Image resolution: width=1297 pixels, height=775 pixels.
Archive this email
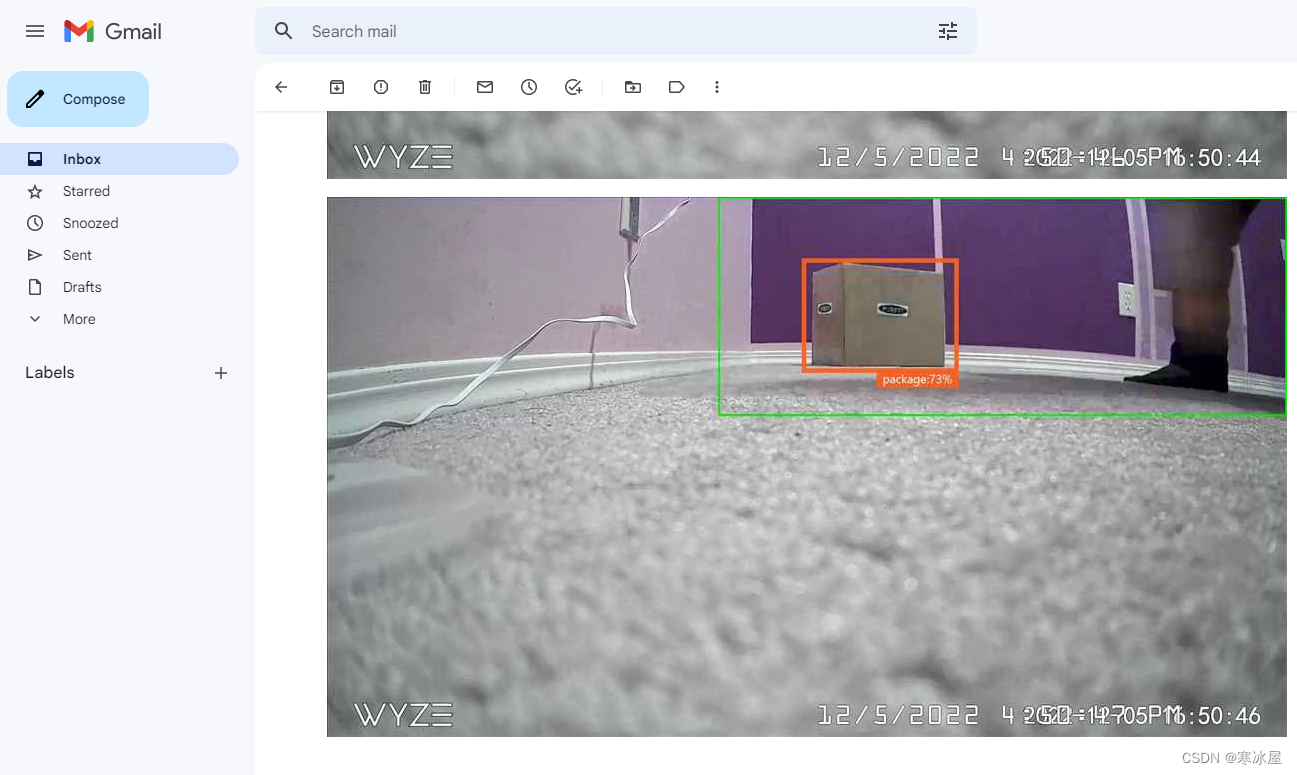click(x=337, y=87)
